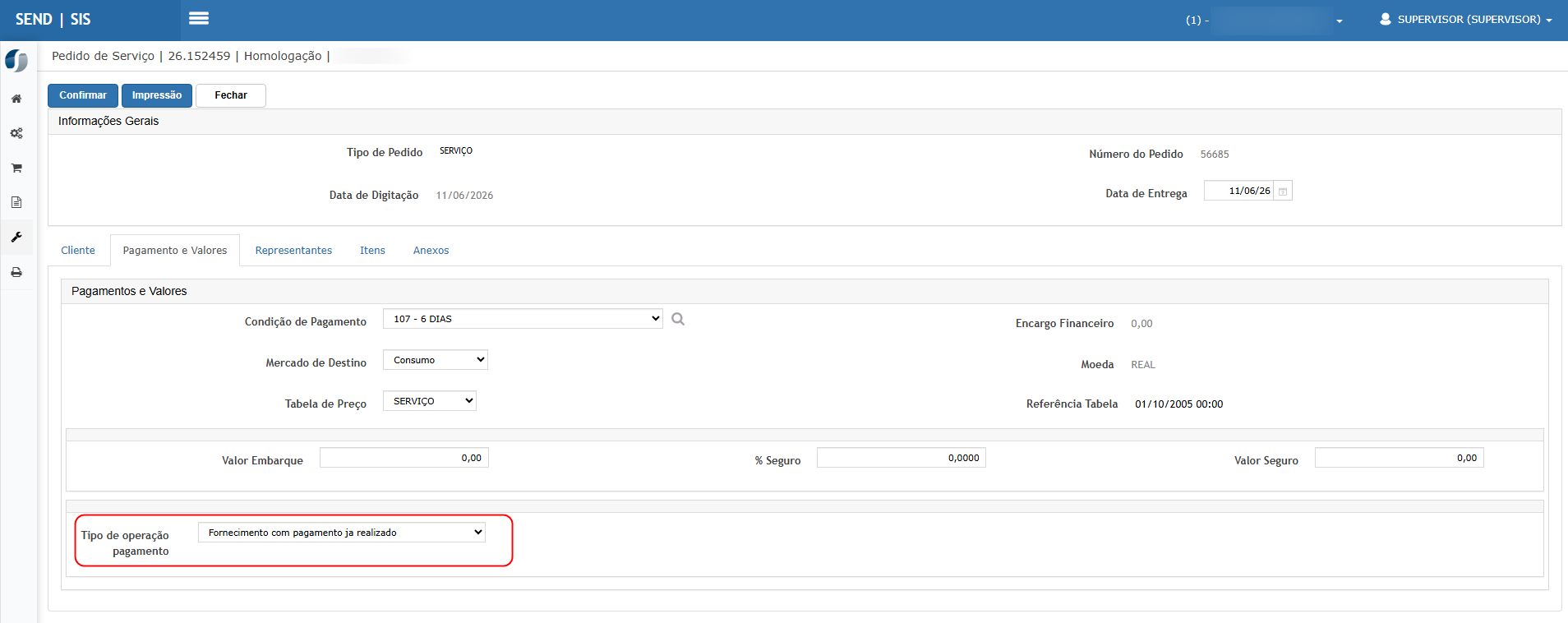The image size is (1568, 623).
Task: Click the Send SIS swirl logo icon
Action: coord(16,61)
